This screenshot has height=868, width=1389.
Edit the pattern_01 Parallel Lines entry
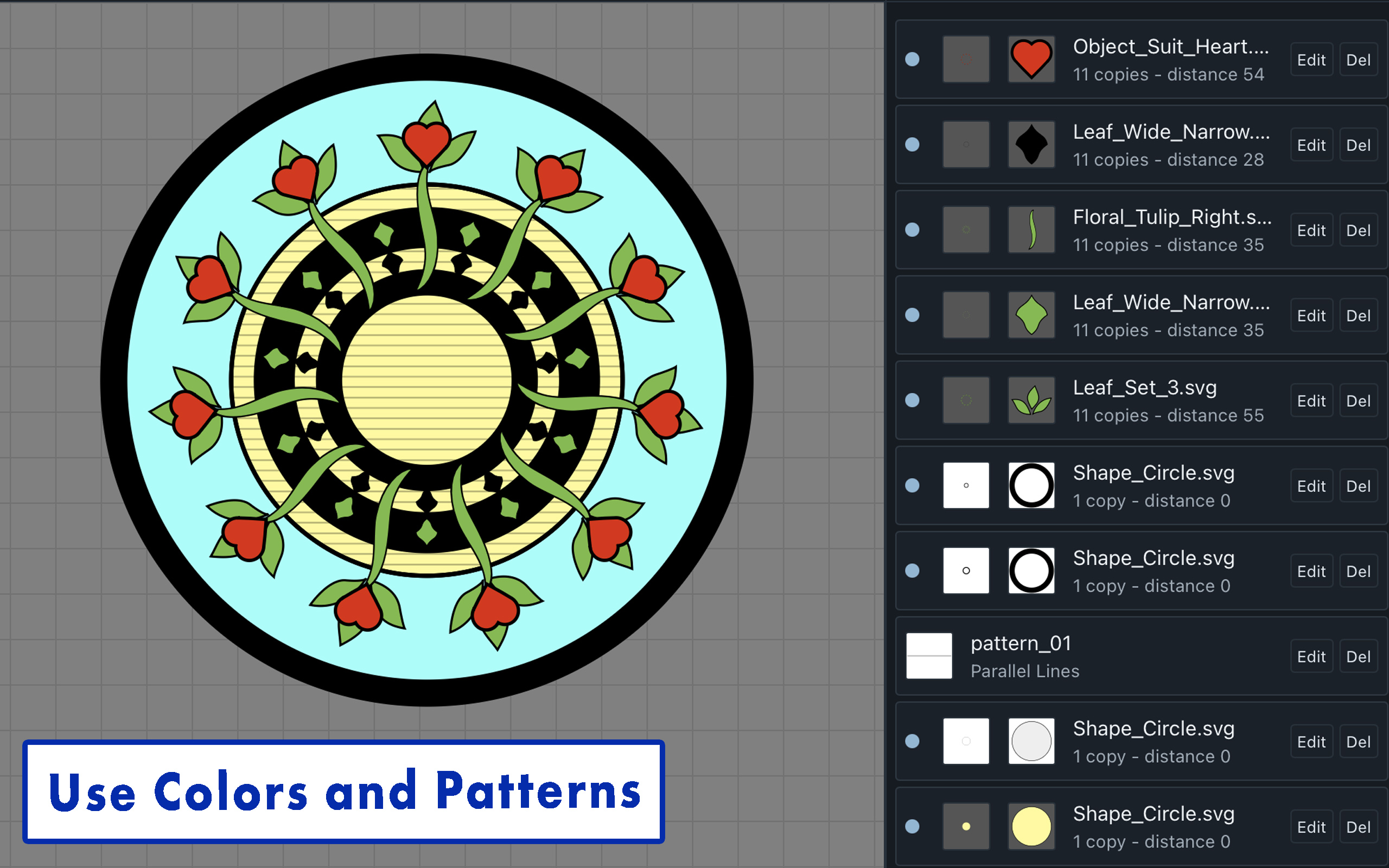point(1311,656)
